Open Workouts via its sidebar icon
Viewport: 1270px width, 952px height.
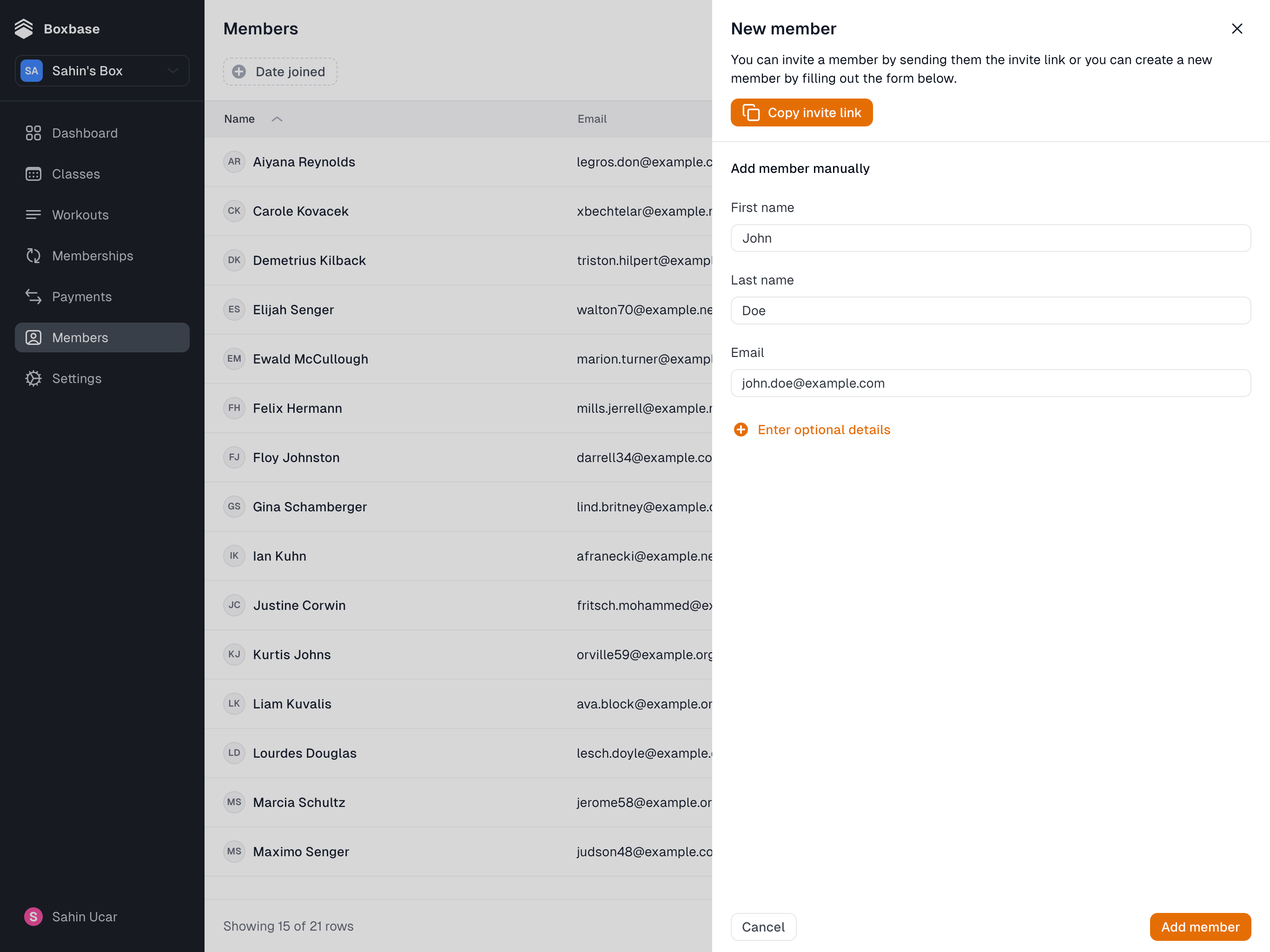click(33, 215)
